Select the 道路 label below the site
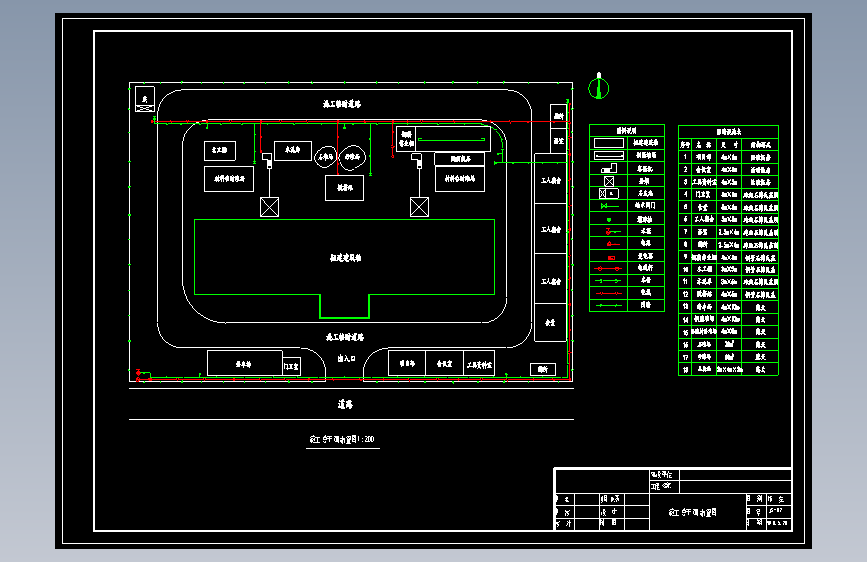This screenshot has height=562, width=867. (x=345, y=404)
